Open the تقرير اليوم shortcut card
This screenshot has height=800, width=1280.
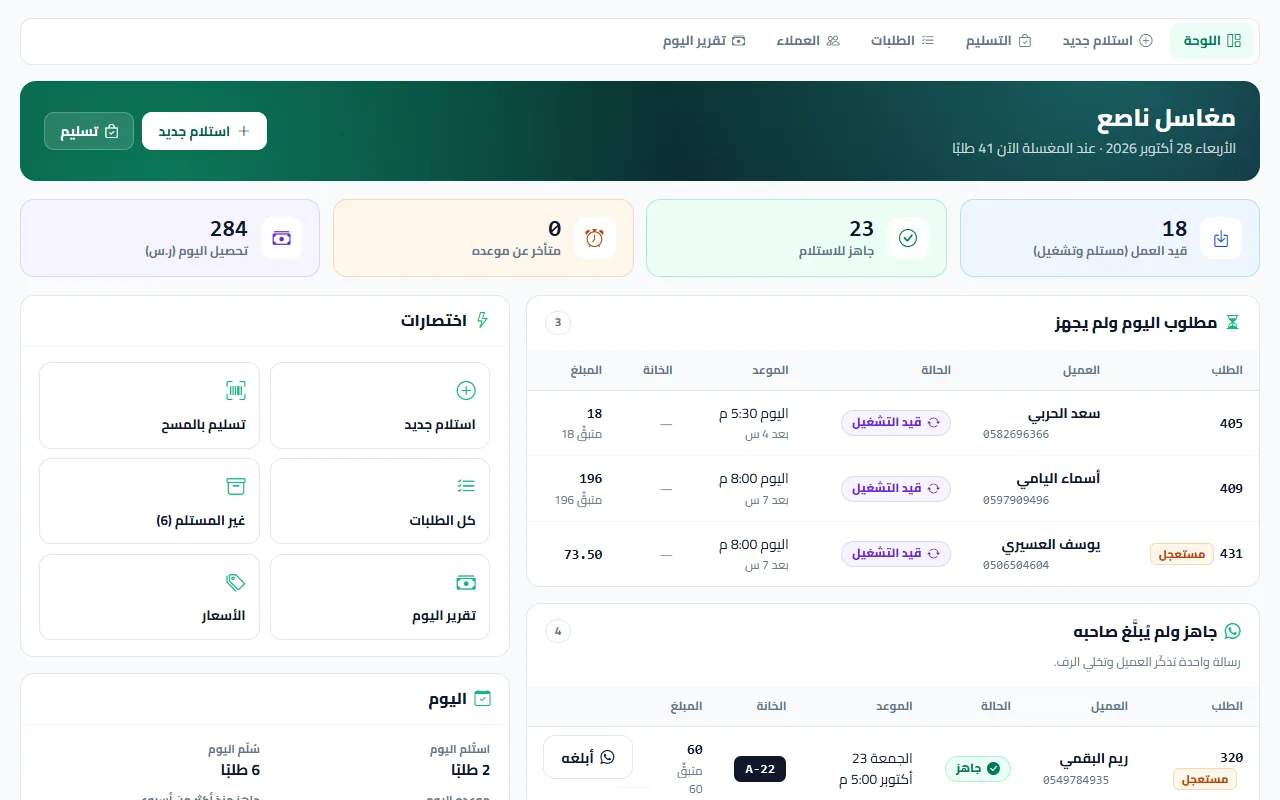pyautogui.click(x=380, y=597)
